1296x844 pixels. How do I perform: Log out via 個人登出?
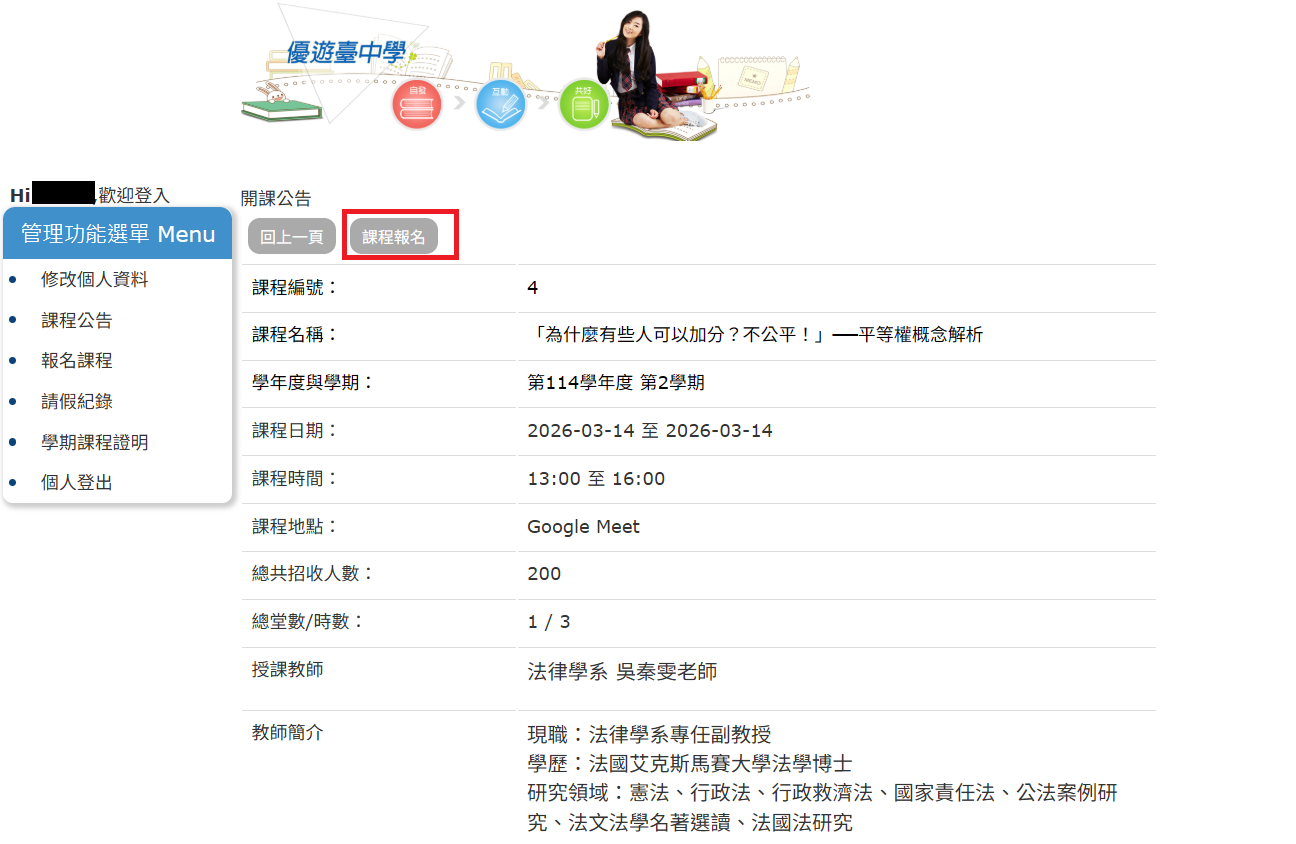tap(76, 483)
